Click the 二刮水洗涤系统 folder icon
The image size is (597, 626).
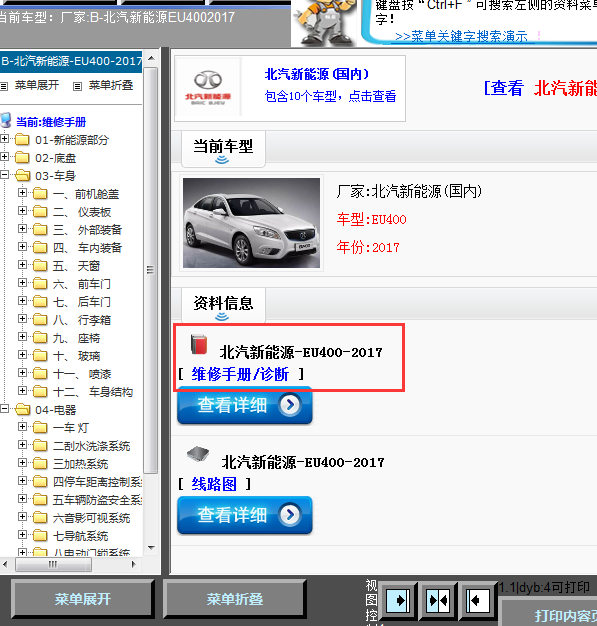(40, 446)
